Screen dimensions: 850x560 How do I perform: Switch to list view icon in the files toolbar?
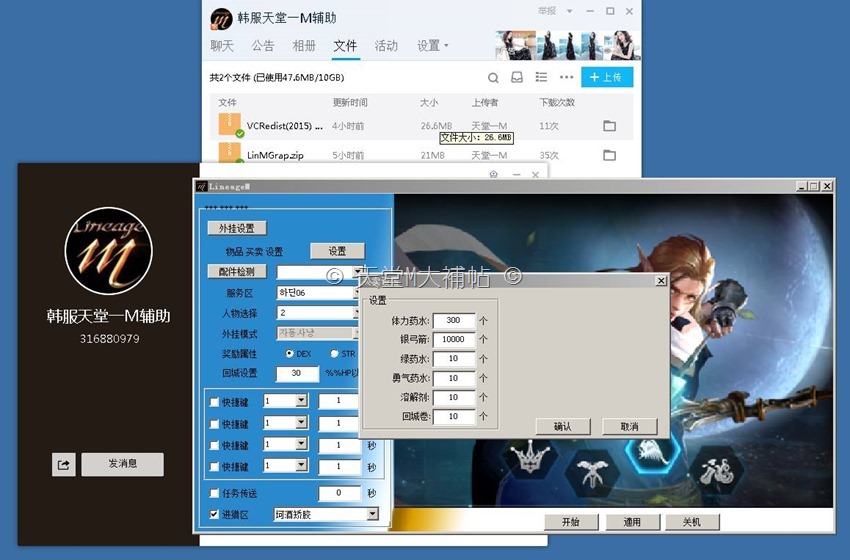tap(541, 78)
